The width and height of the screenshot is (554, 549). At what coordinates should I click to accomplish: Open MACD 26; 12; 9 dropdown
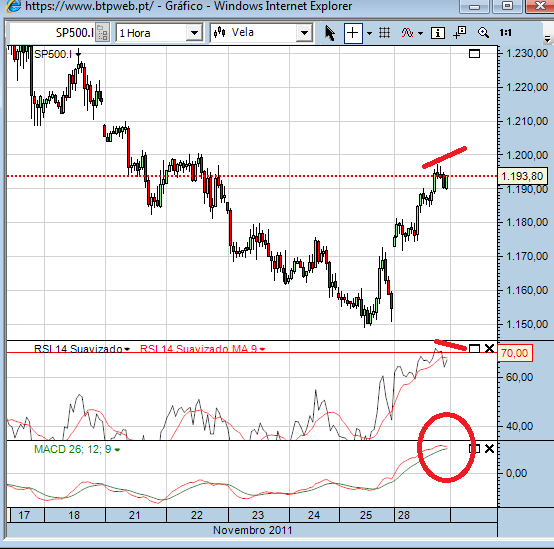[x=117, y=450]
